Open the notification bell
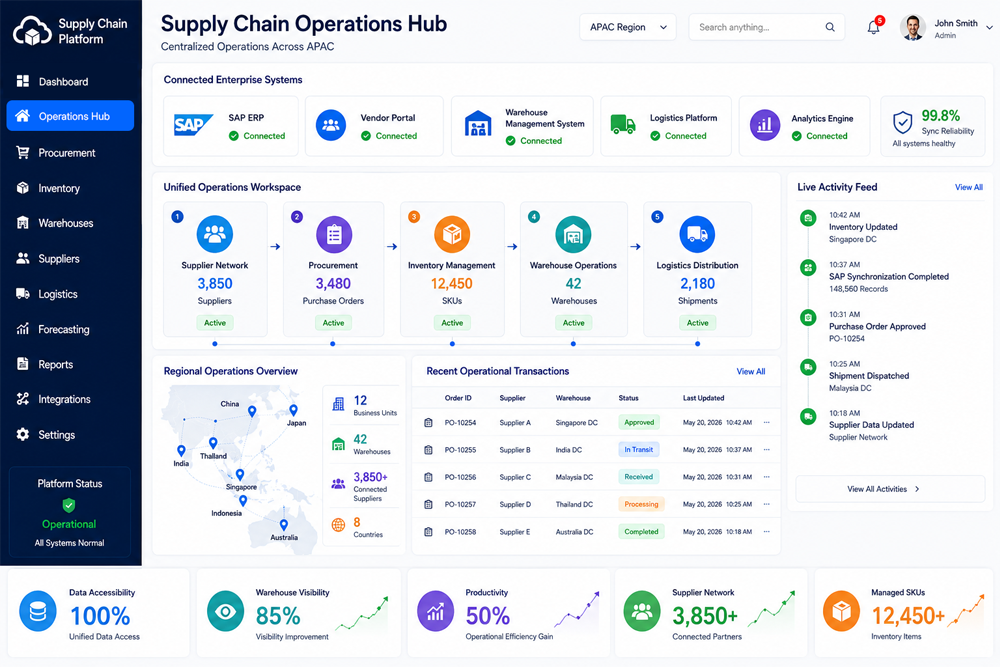 (873, 27)
